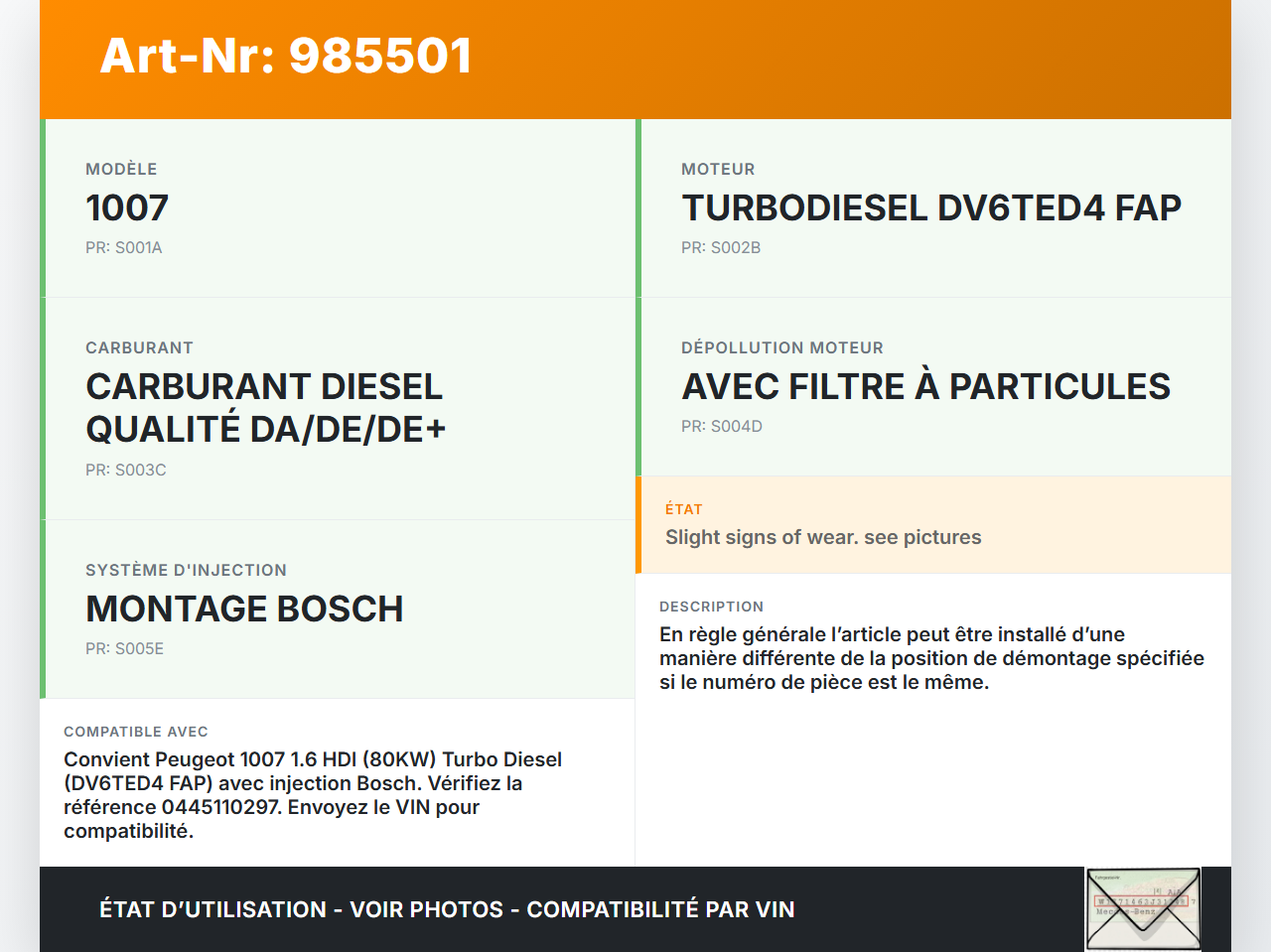Select the CARBURANT DIESEL QUALITÉ value
1271x952 pixels.
coord(265,408)
